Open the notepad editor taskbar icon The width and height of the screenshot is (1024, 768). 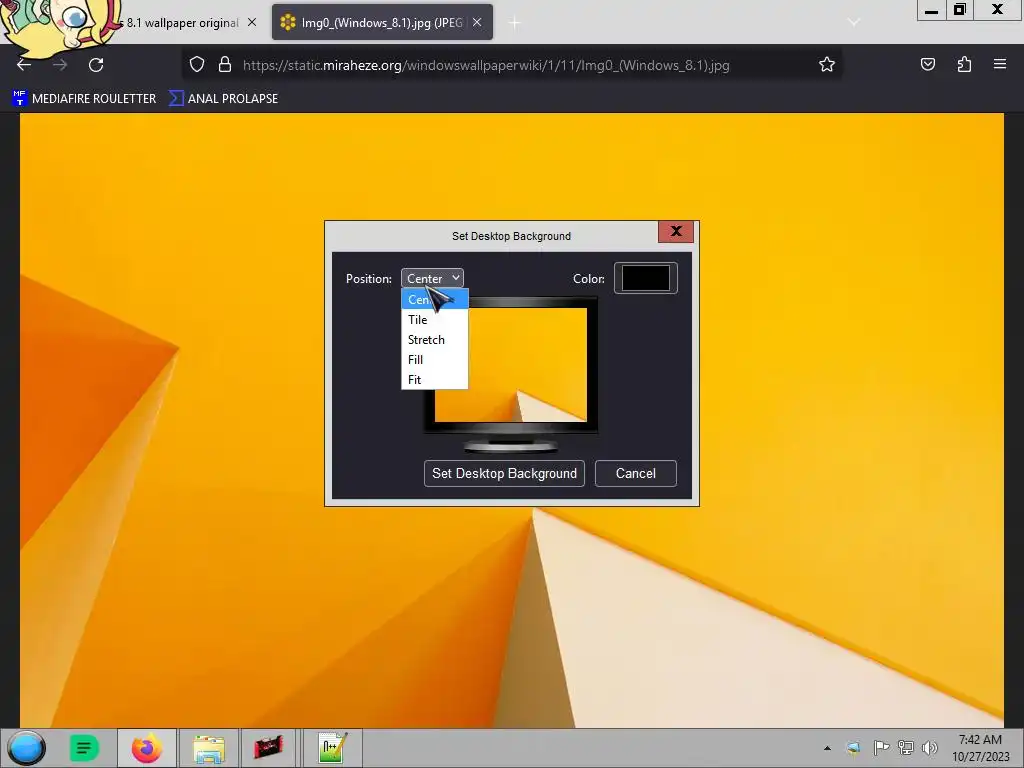[332, 748]
